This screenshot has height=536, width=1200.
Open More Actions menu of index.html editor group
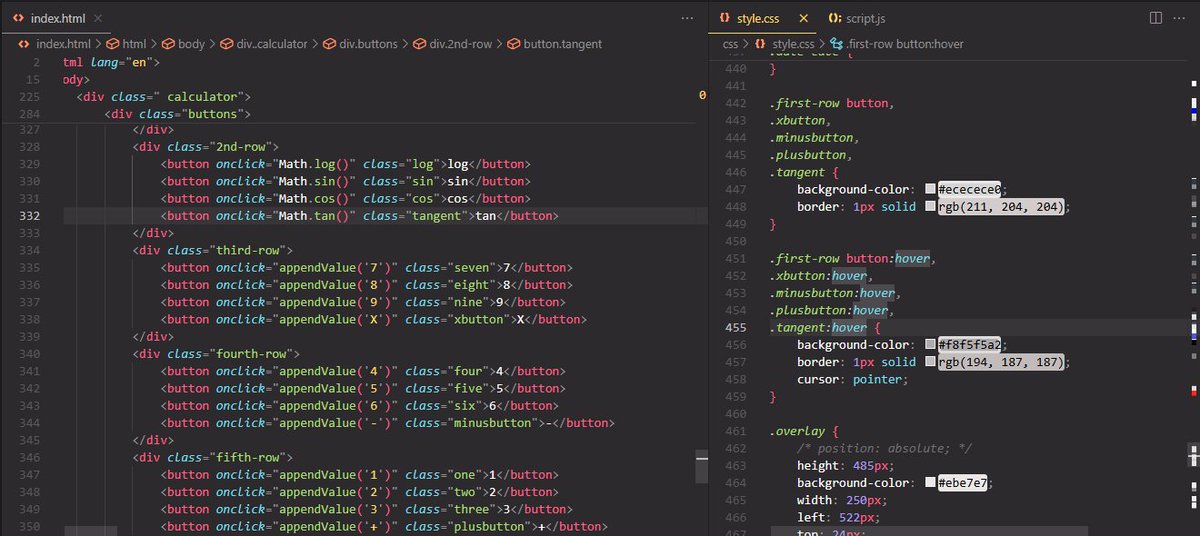[687, 18]
